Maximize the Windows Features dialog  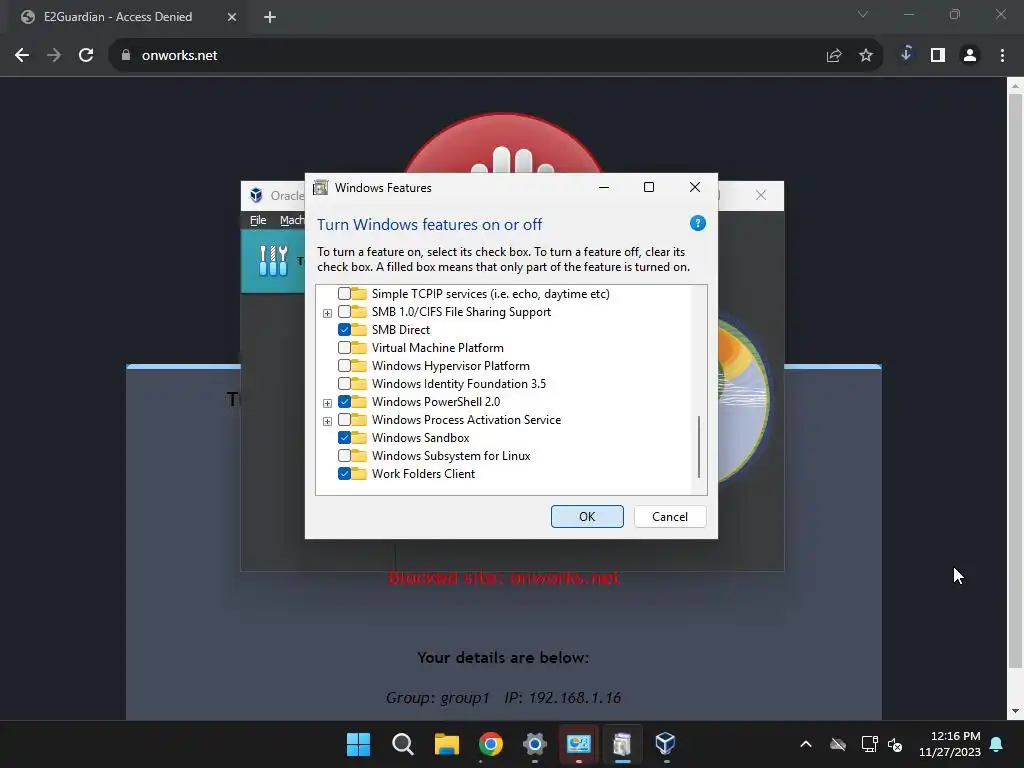coord(648,187)
